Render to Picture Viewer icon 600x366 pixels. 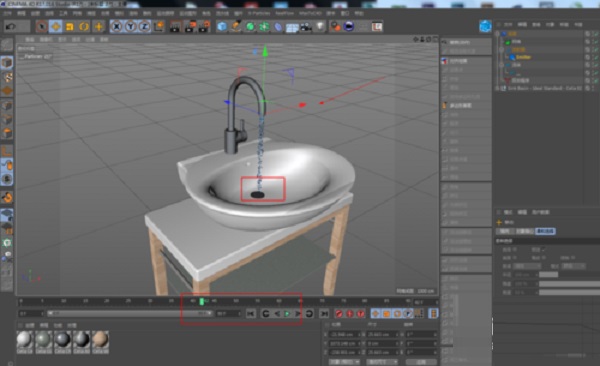coord(190,26)
